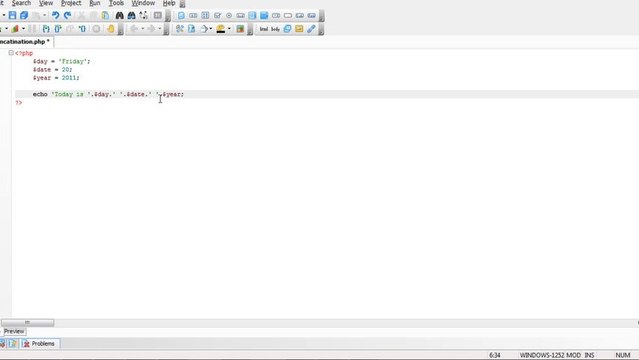
Task: Open the Problems panel tab
Action: point(40,344)
